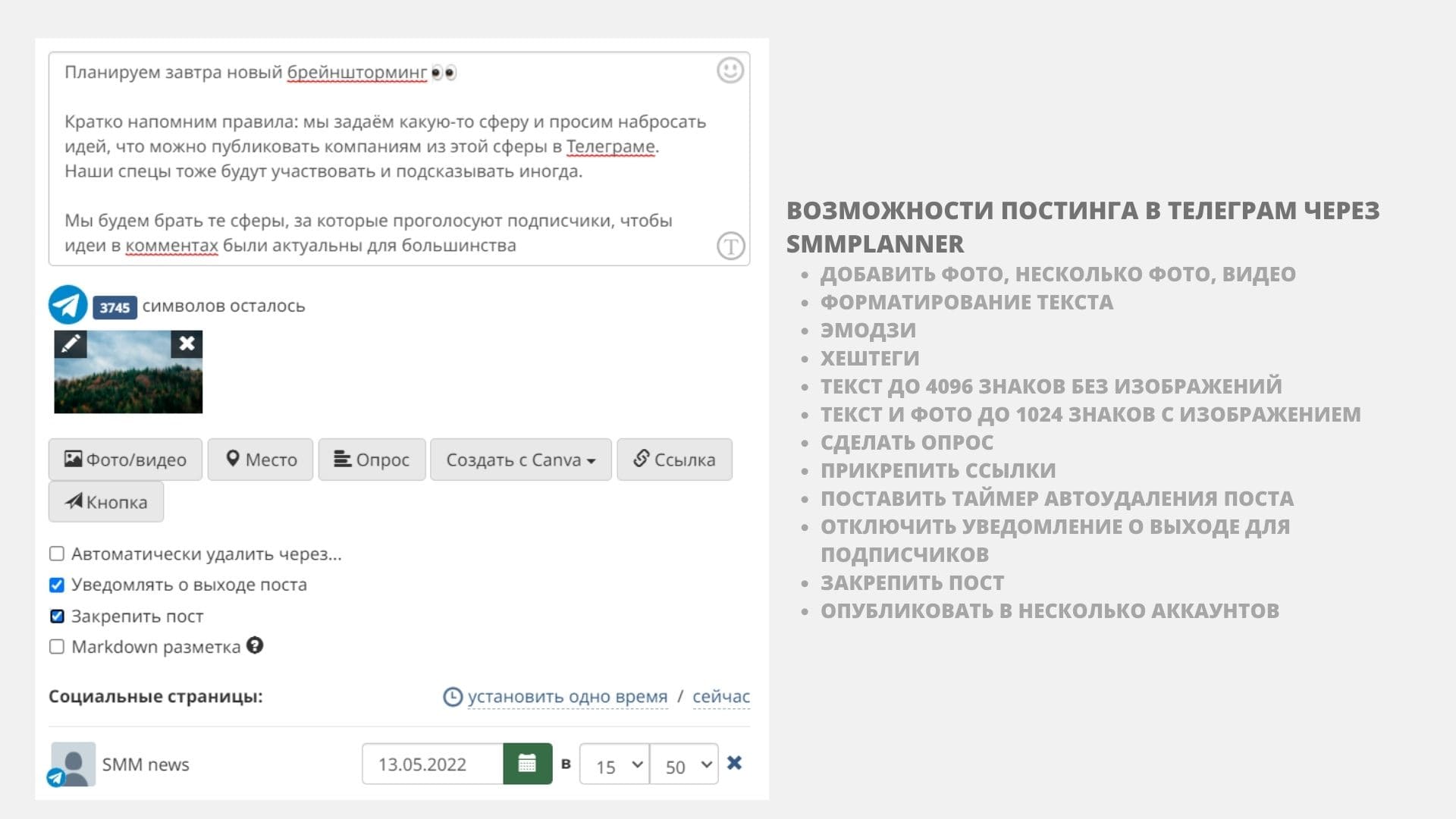Click the ХЕШТЕГИ bullet
The height and width of the screenshot is (819, 1456).
(x=870, y=358)
